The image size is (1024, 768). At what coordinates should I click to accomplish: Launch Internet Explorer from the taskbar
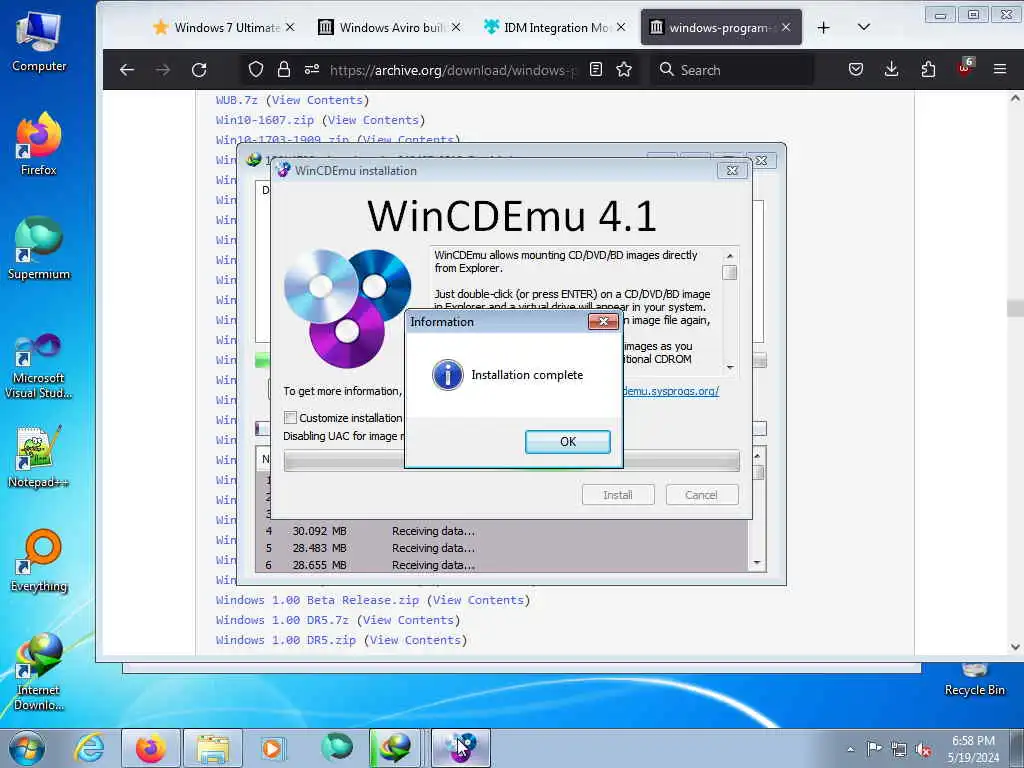tap(89, 748)
